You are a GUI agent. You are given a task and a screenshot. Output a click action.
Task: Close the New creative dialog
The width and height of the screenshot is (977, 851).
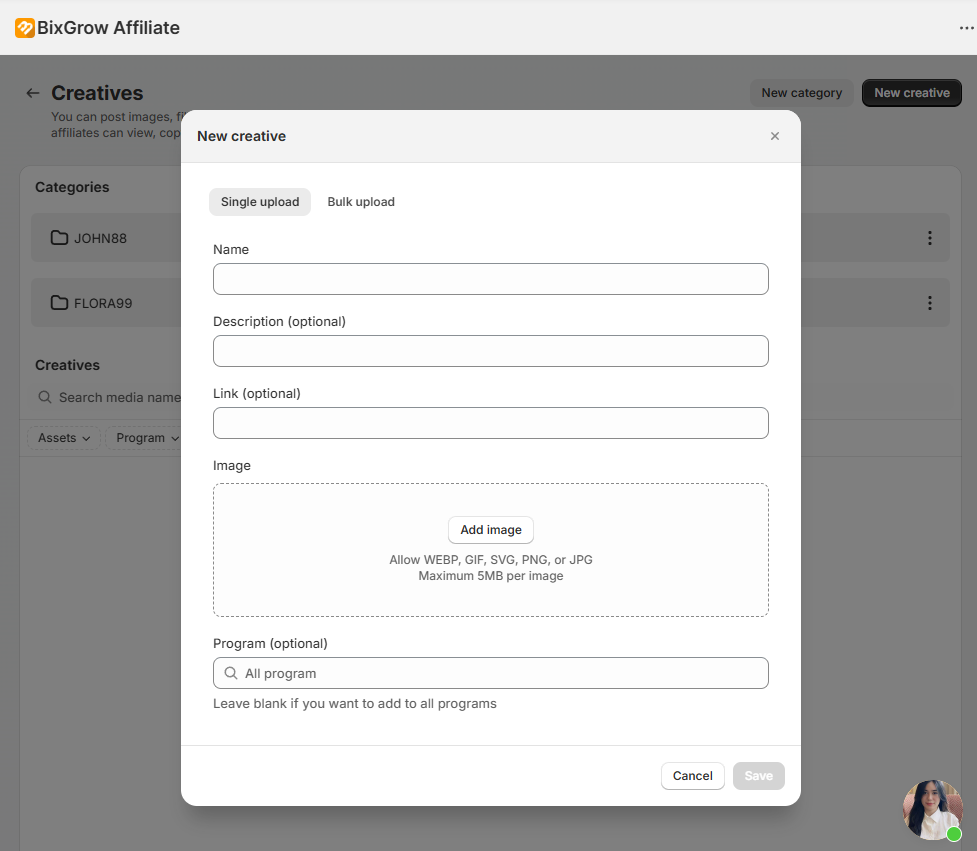(775, 136)
